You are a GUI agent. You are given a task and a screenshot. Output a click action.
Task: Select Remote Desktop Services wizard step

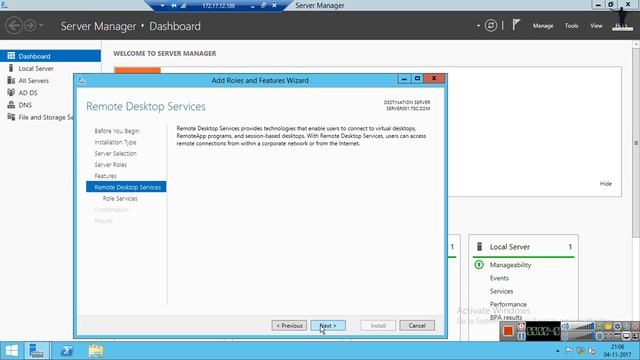tap(126, 187)
